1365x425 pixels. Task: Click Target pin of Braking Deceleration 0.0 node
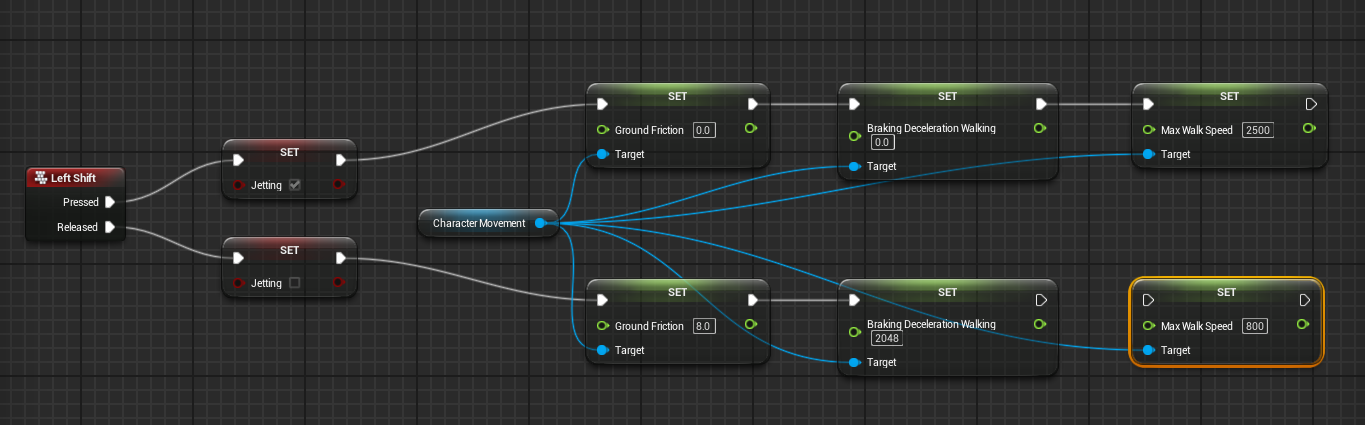853,166
